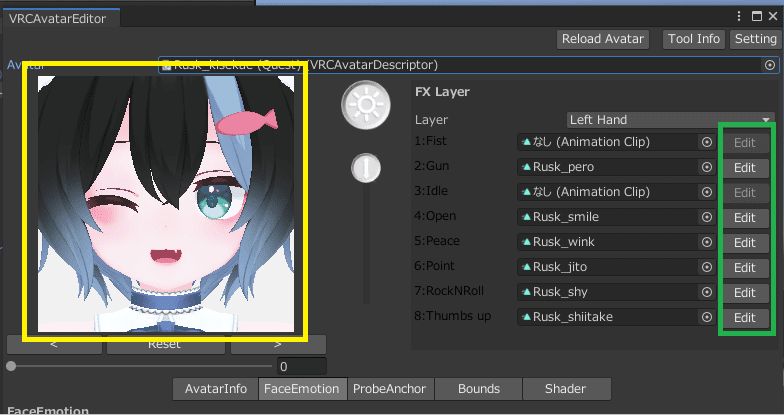The width and height of the screenshot is (784, 415).
Task: Toggle the sun light button in preview
Action: click(x=366, y=104)
